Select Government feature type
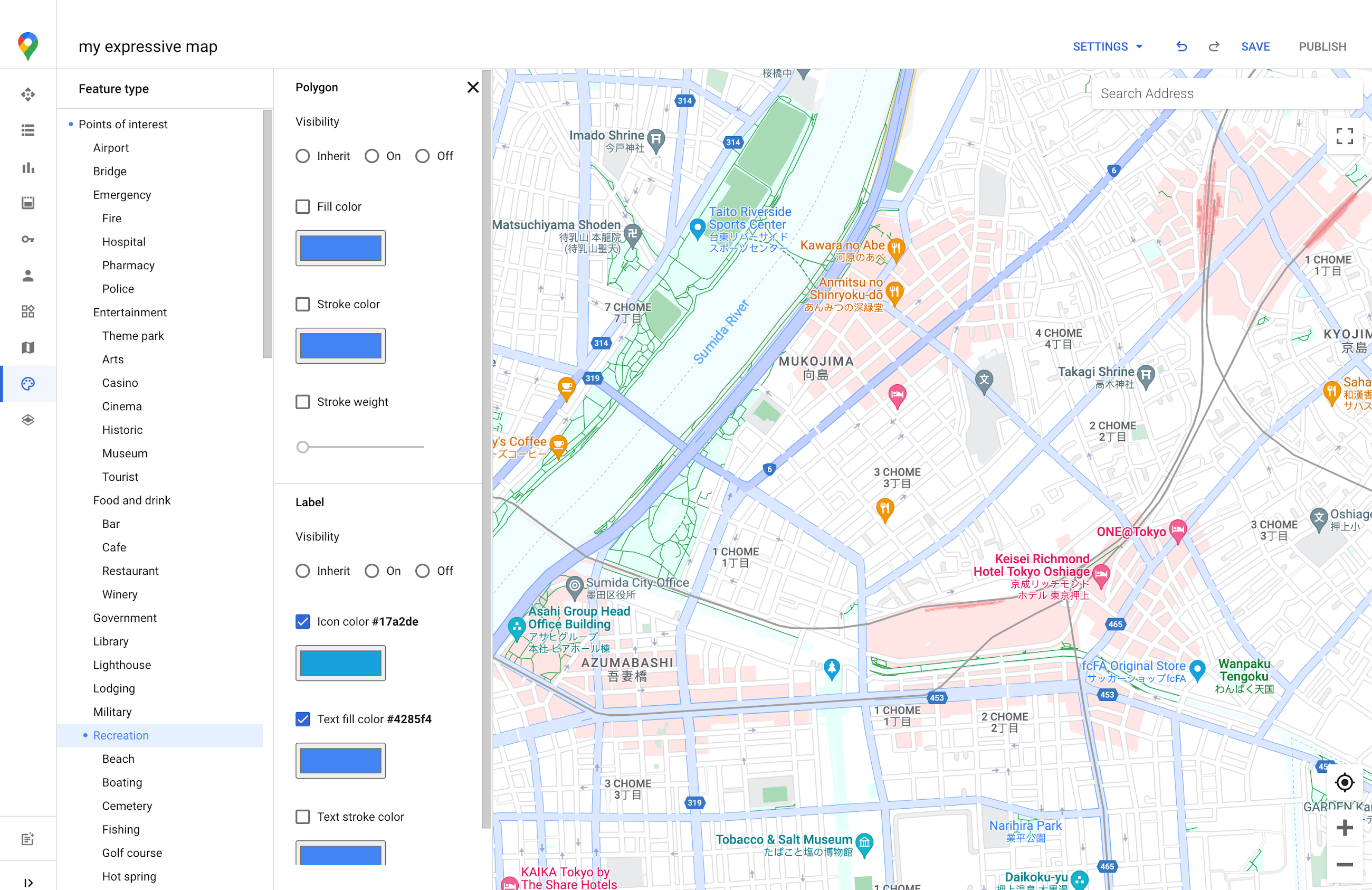Screen dimensions: 1372x890 click(x=125, y=618)
